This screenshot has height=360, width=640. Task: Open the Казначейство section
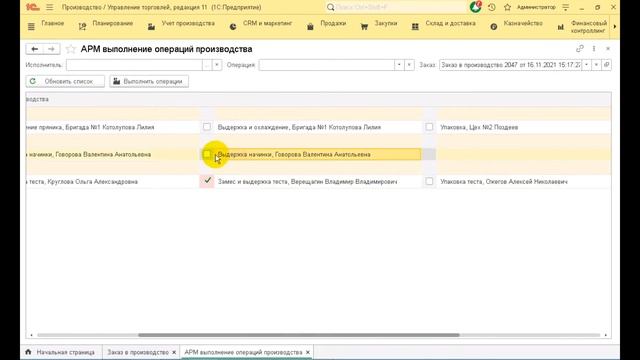[523, 23]
